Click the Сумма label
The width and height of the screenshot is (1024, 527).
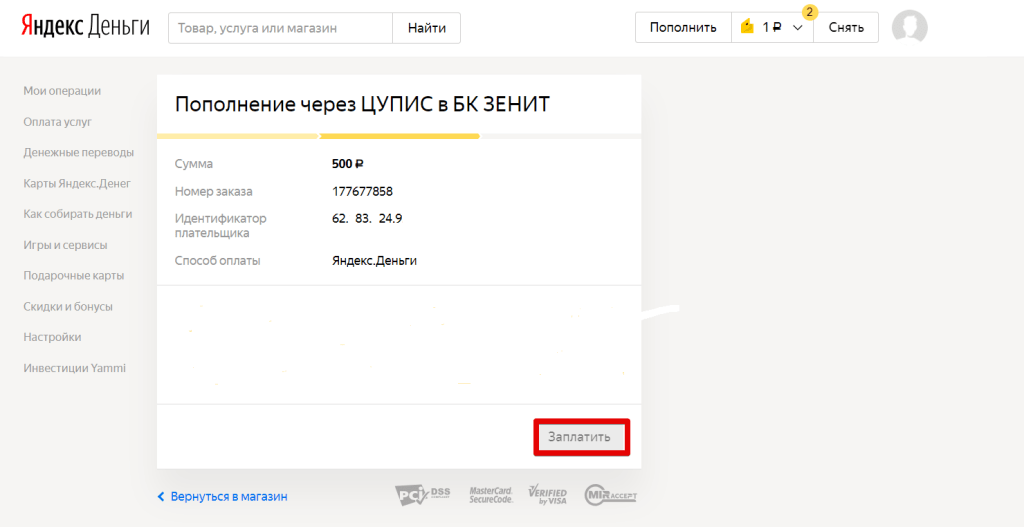click(194, 164)
